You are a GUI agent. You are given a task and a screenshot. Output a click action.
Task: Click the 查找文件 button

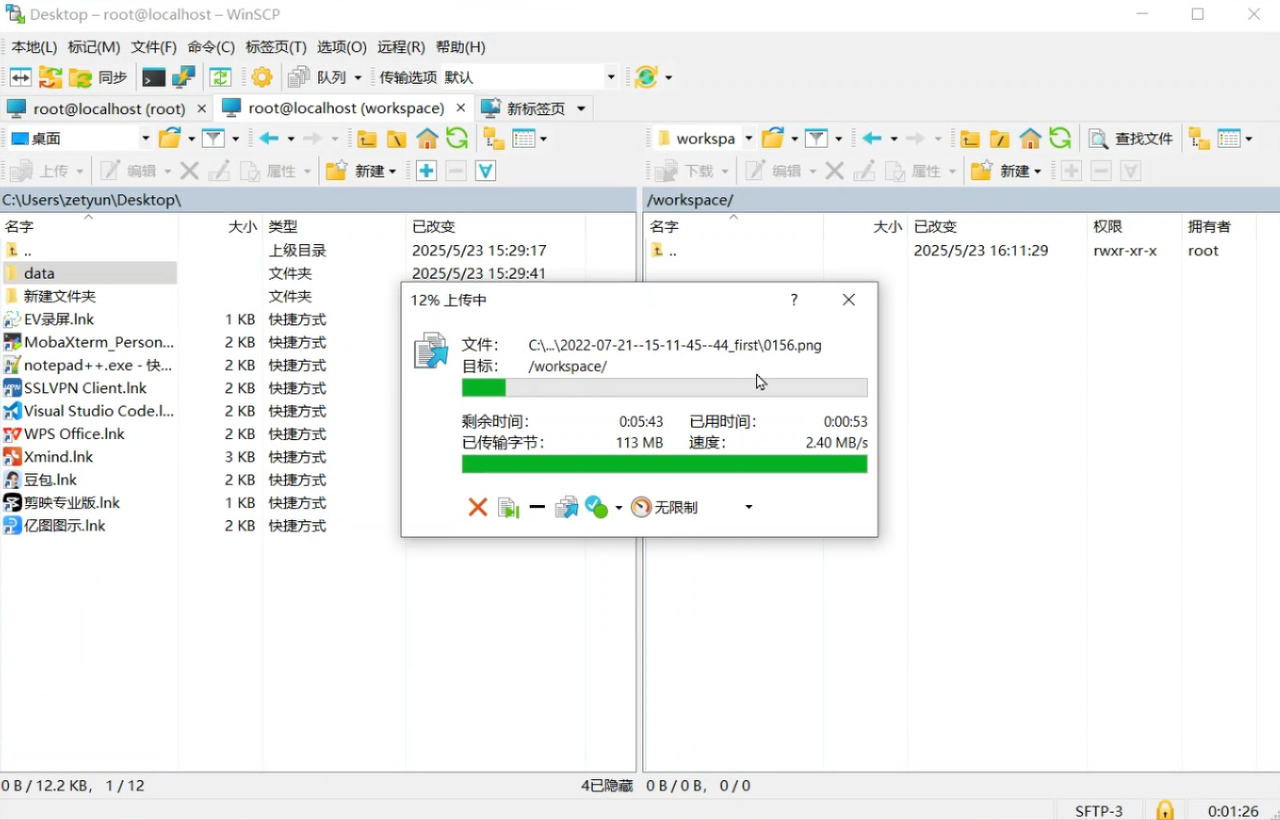point(1131,139)
